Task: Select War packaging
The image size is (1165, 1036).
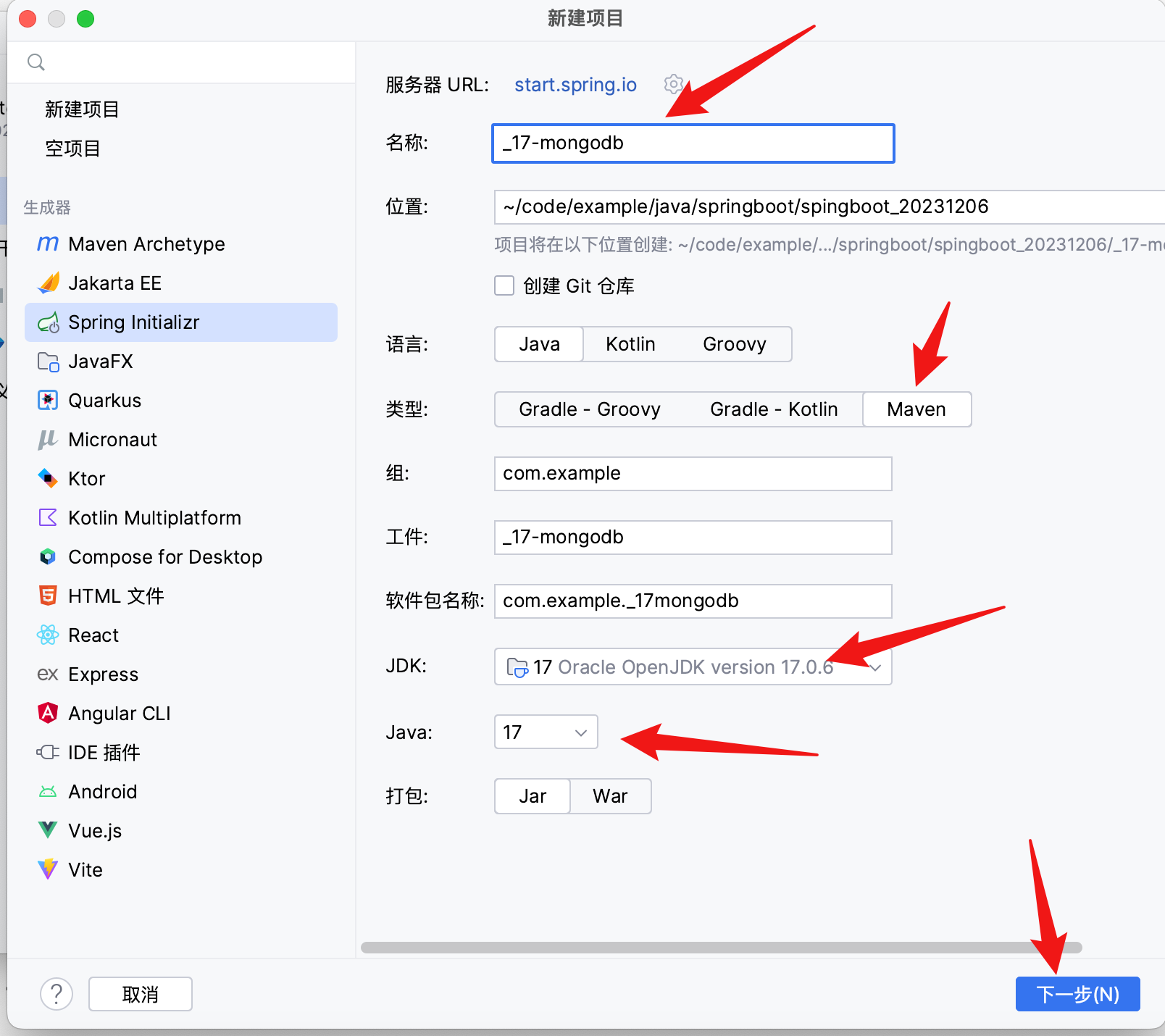Action: tap(610, 796)
